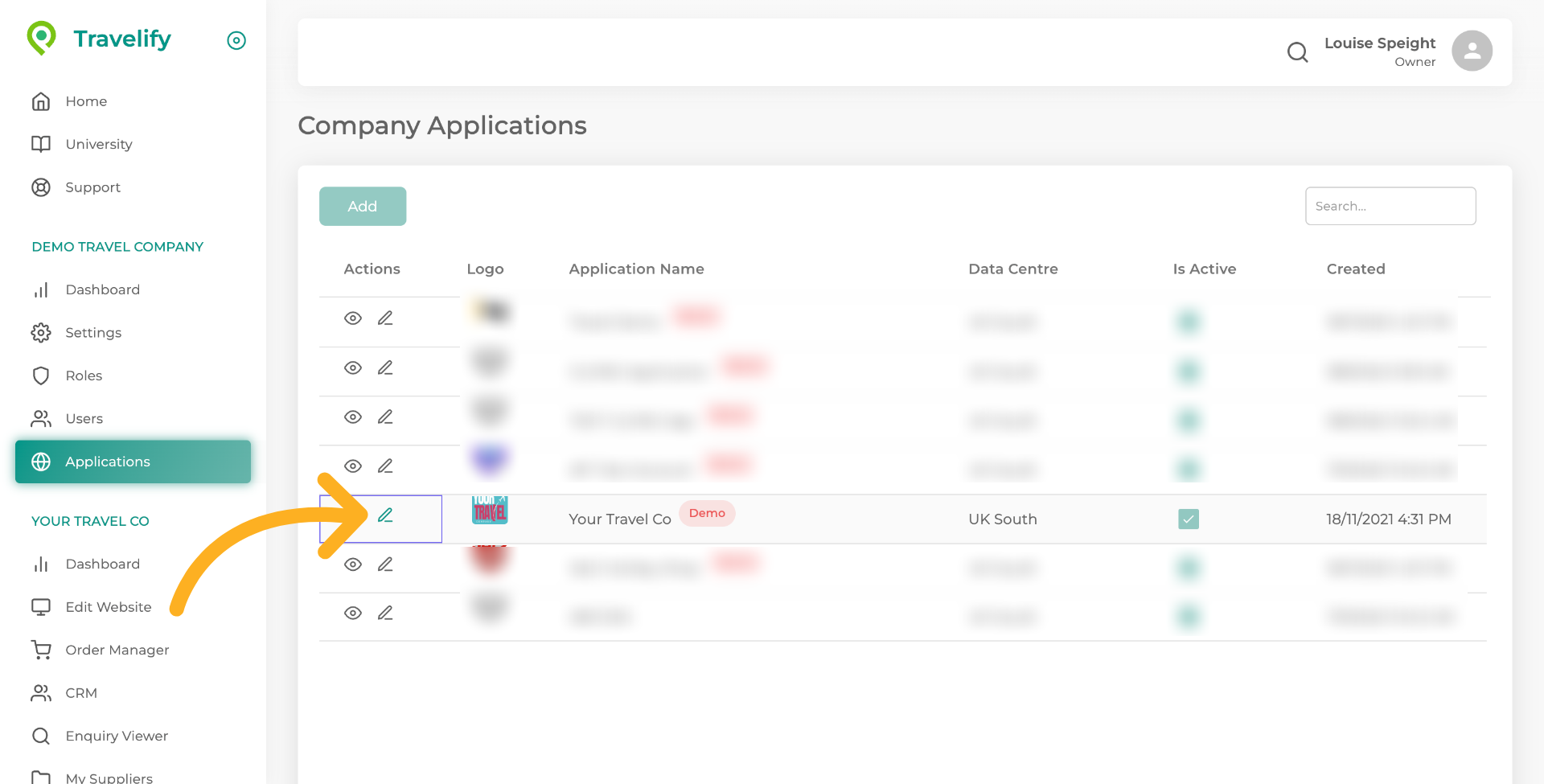The image size is (1544, 784).
Task: Click the Add button above the table
Action: (362, 206)
